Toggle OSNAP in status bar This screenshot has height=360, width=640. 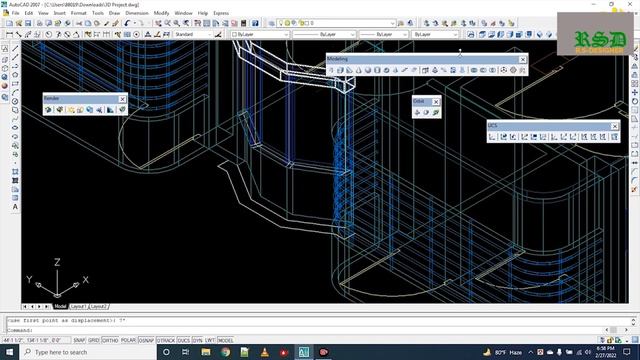pos(146,340)
